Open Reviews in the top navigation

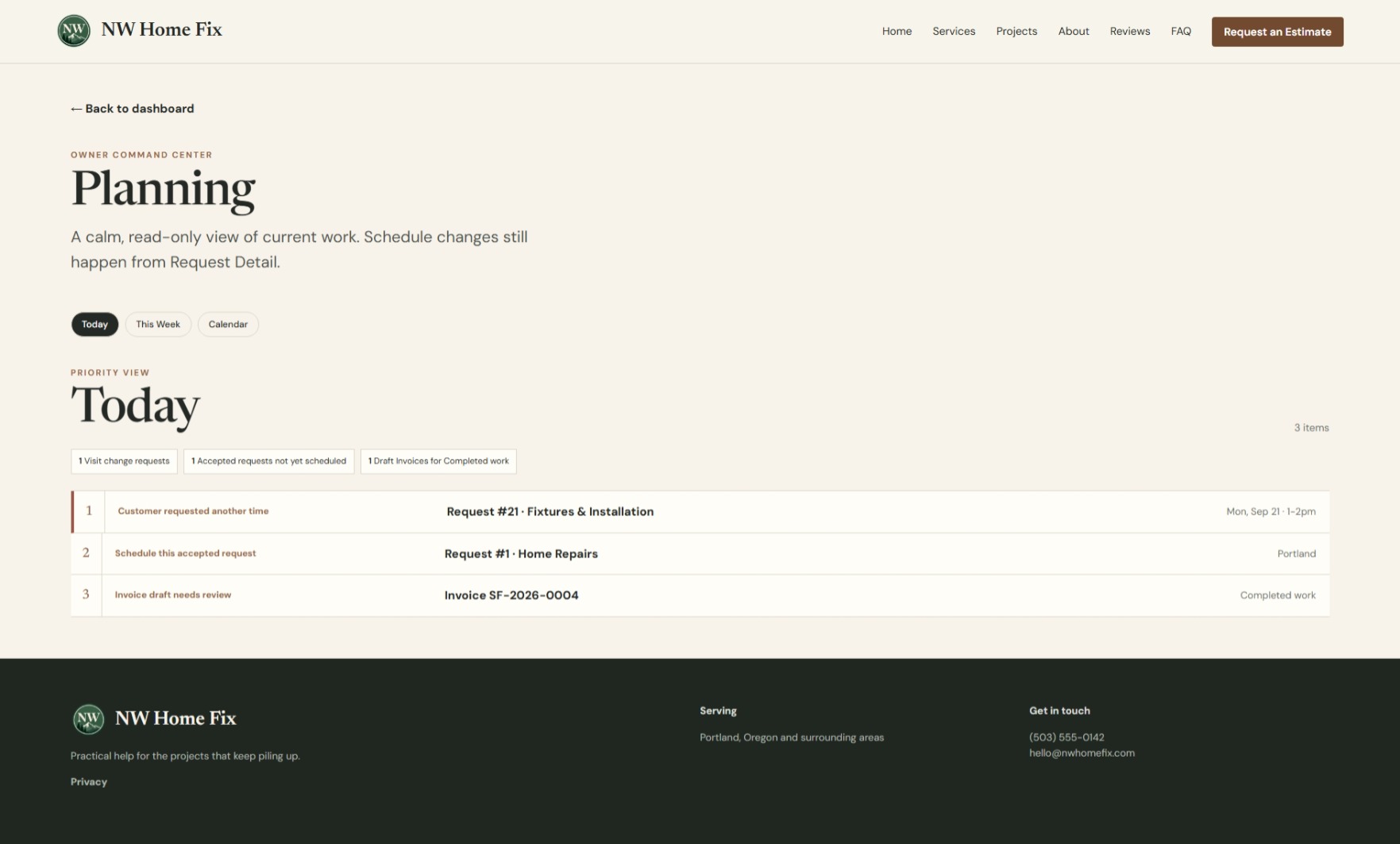click(1130, 31)
